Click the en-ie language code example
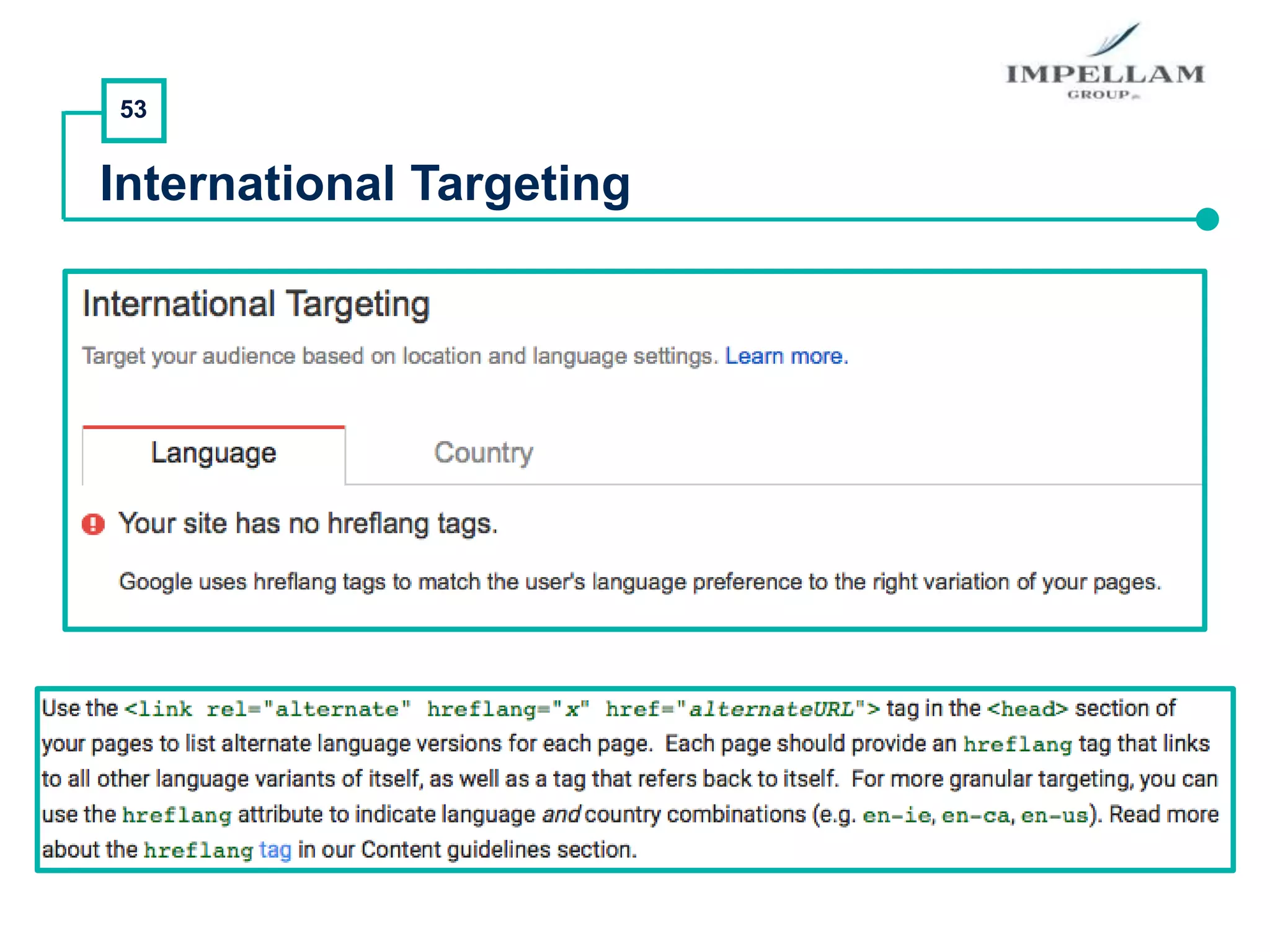The width and height of the screenshot is (1270, 952). pyautogui.click(x=897, y=815)
